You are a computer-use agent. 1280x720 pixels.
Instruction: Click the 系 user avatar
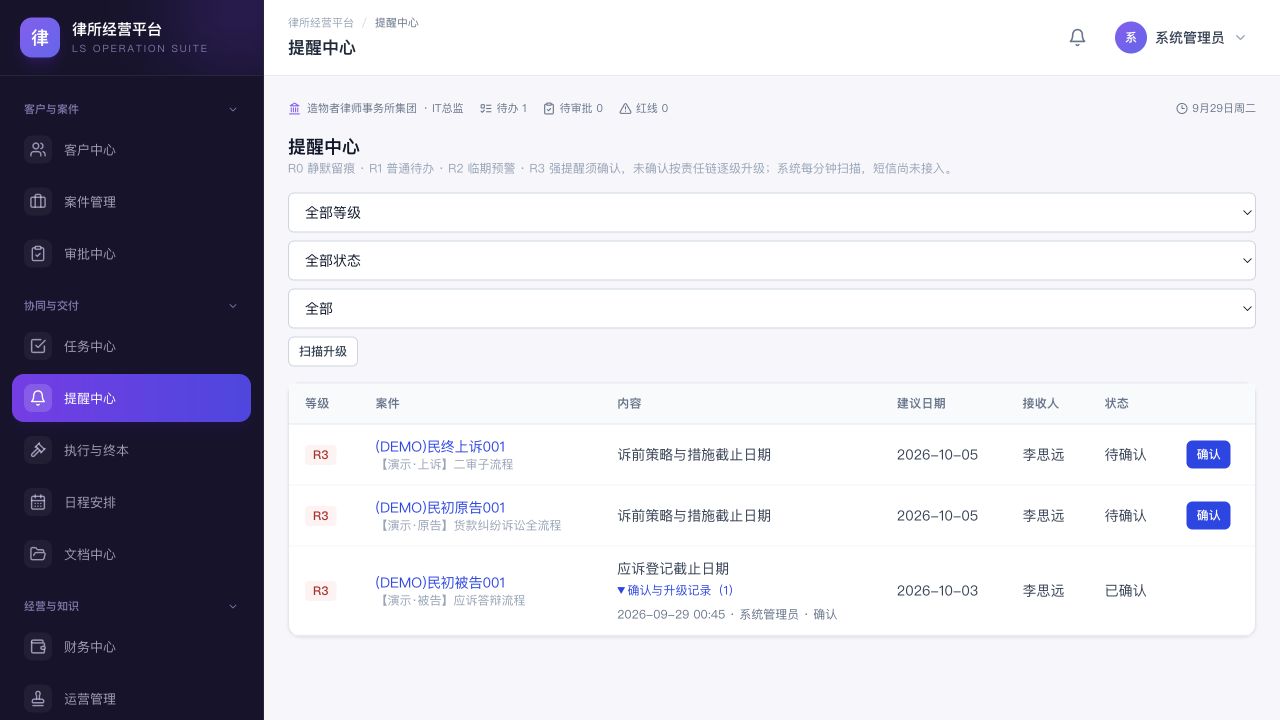tap(1131, 38)
